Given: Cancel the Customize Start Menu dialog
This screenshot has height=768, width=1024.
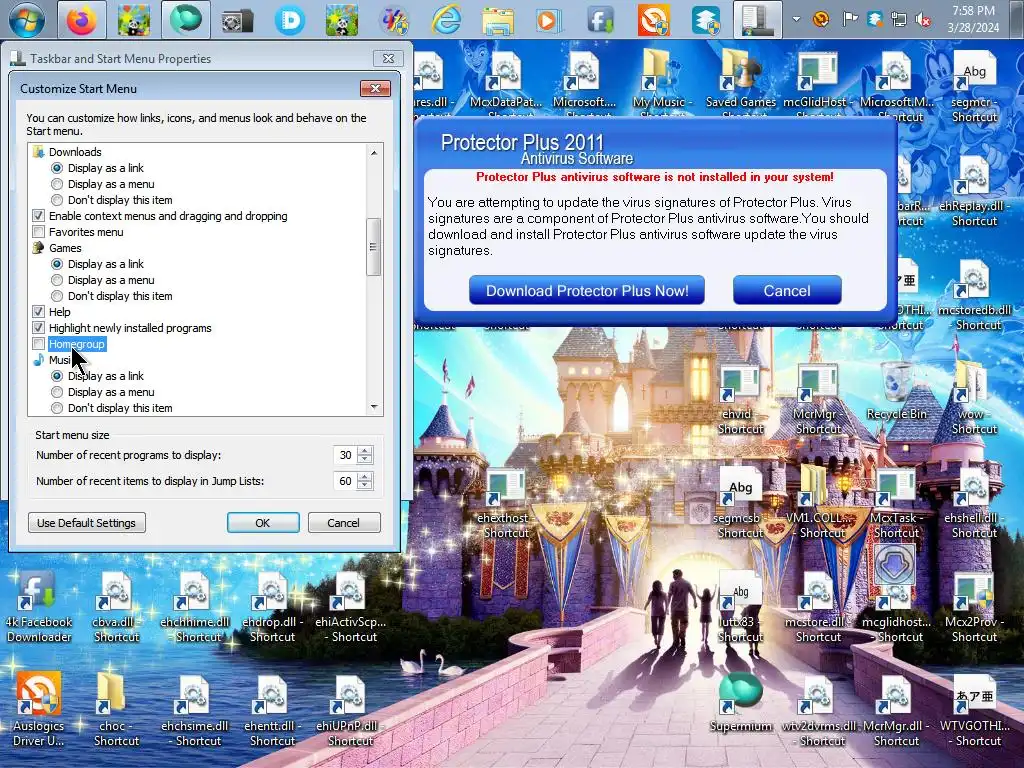Looking at the screenshot, I should click(344, 523).
